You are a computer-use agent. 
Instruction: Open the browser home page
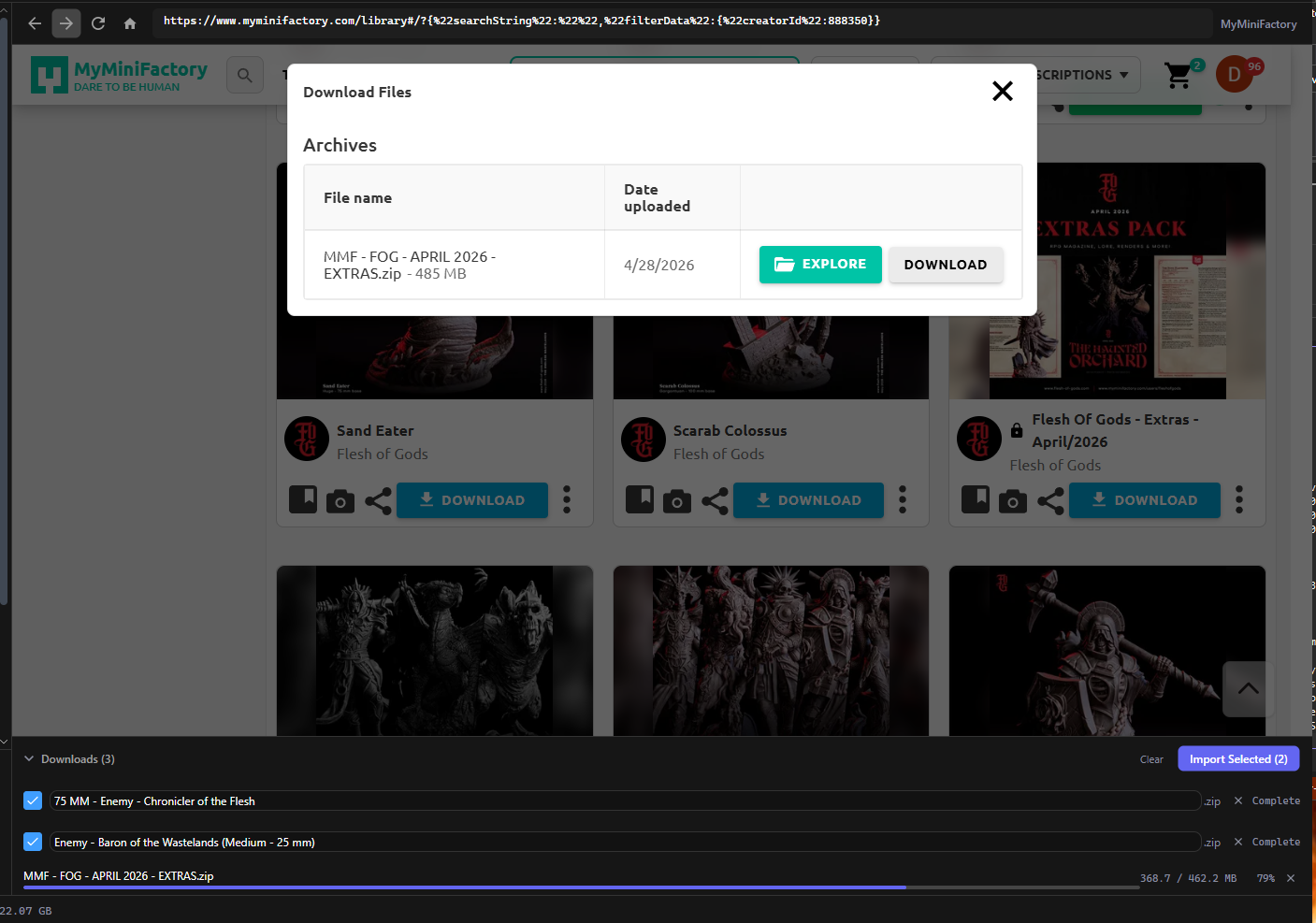coord(130,23)
